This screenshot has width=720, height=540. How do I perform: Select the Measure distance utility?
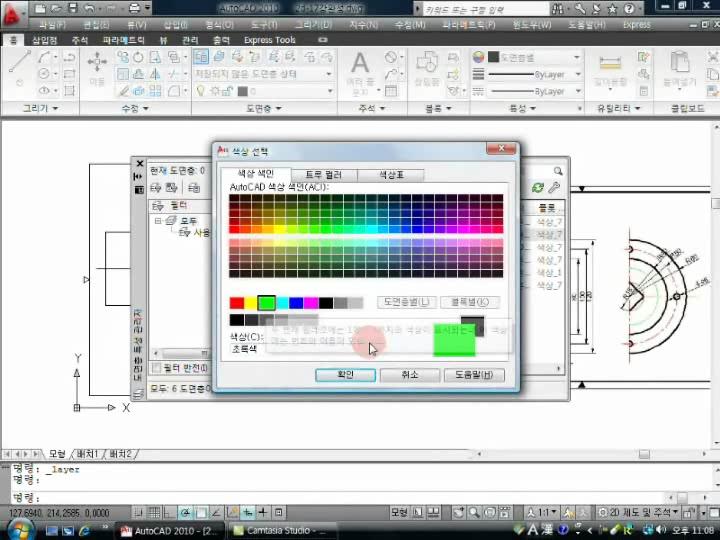click(x=610, y=69)
